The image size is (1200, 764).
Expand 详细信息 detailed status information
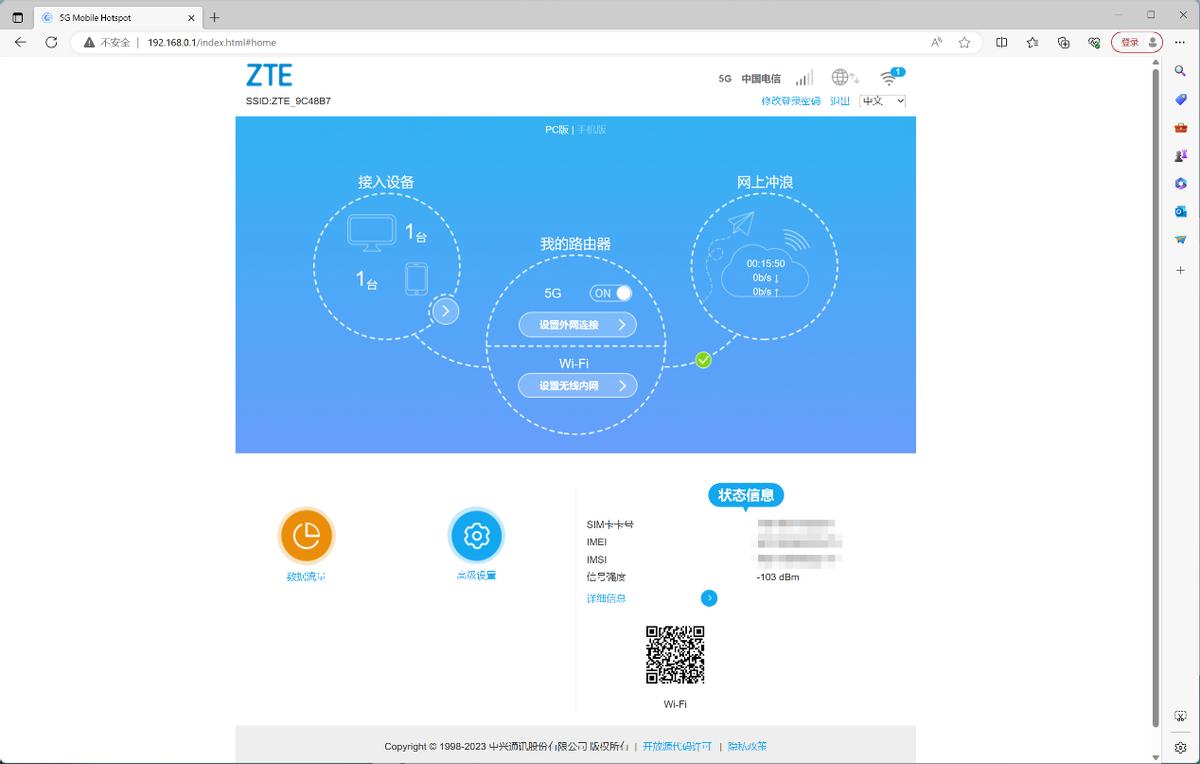click(606, 598)
